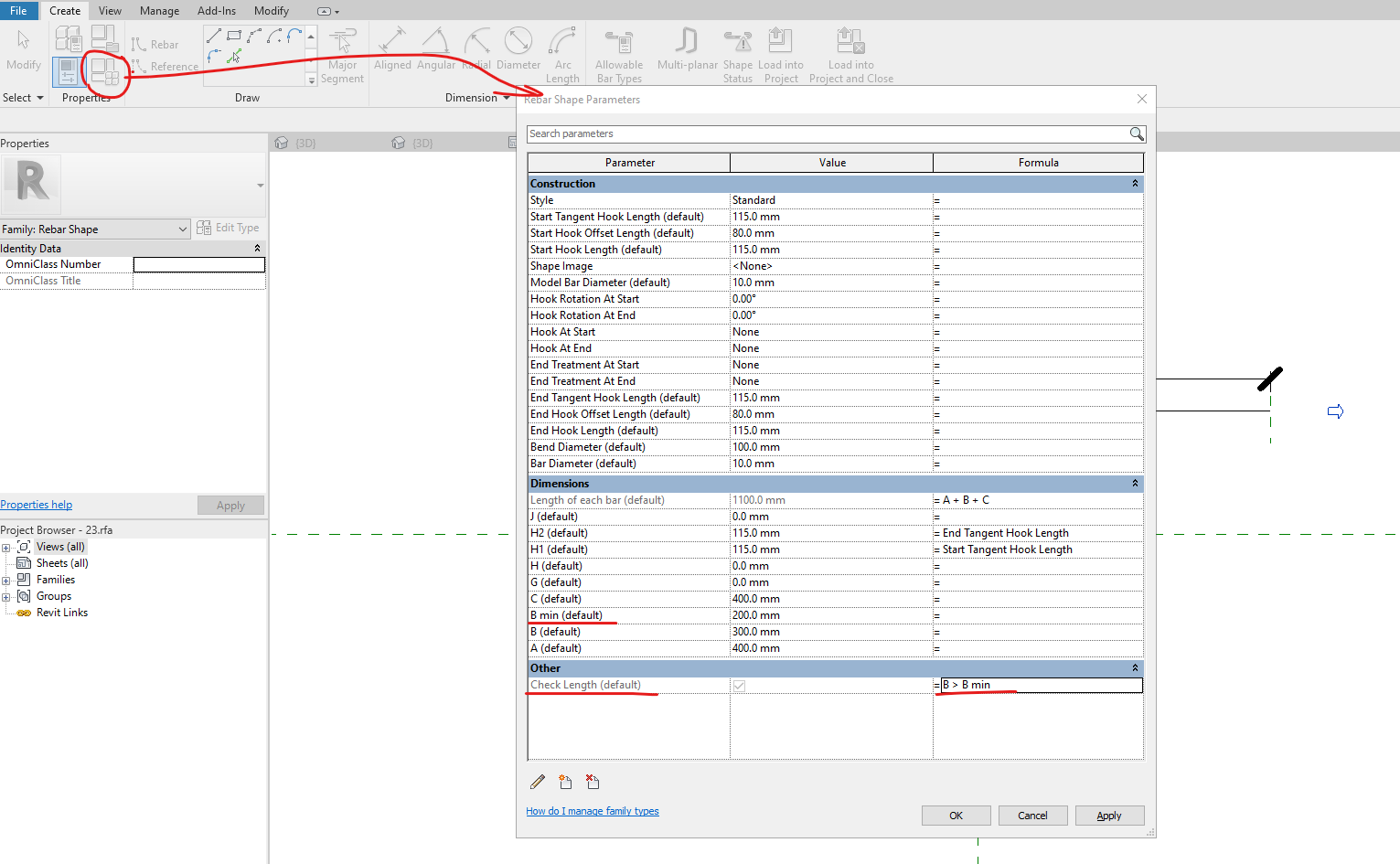Expand the Views tree in Project Browser
Screen dimensions: 1400x864
7,546
